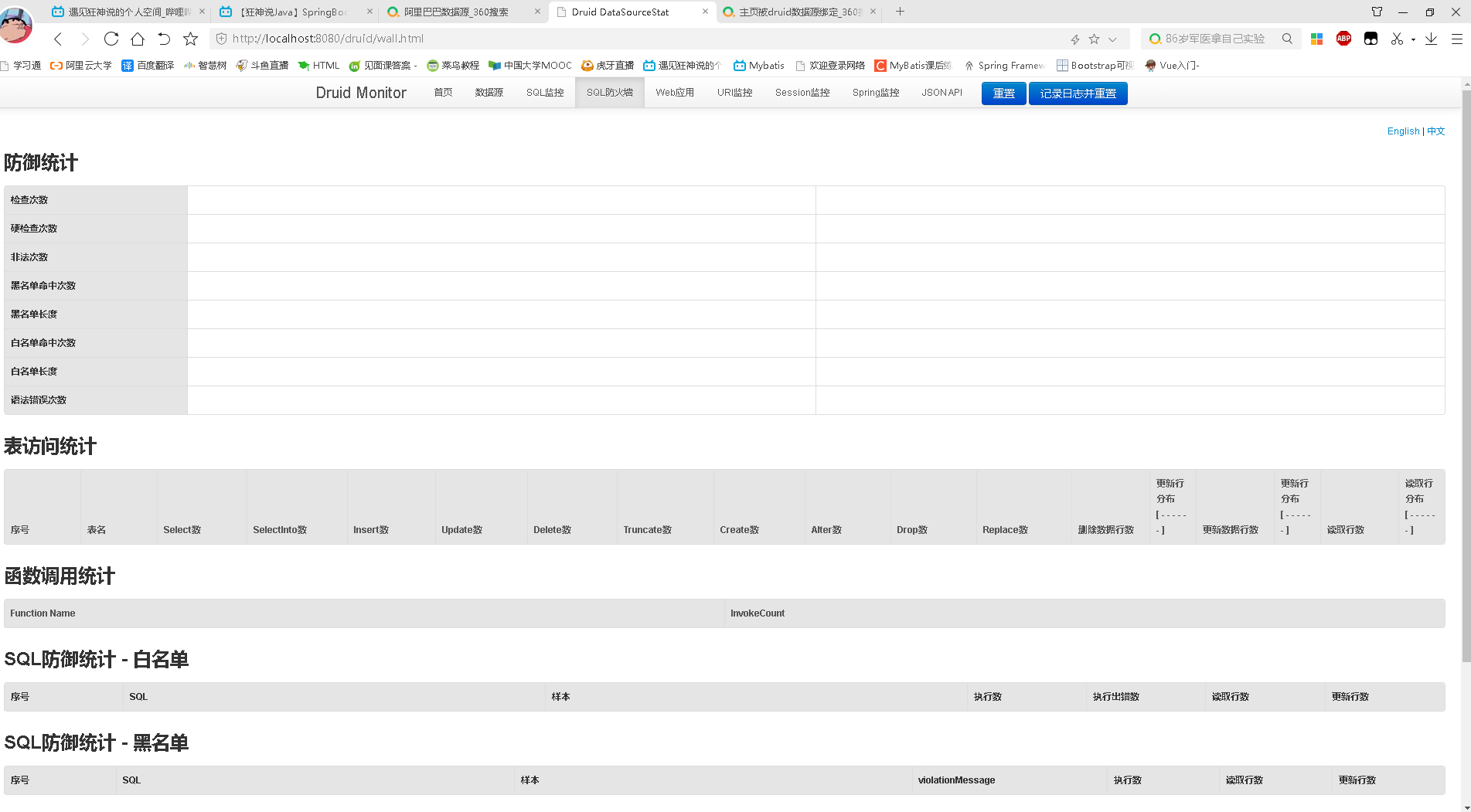Click the blue 重置 button
This screenshot has height=812, width=1471.
click(x=1003, y=93)
